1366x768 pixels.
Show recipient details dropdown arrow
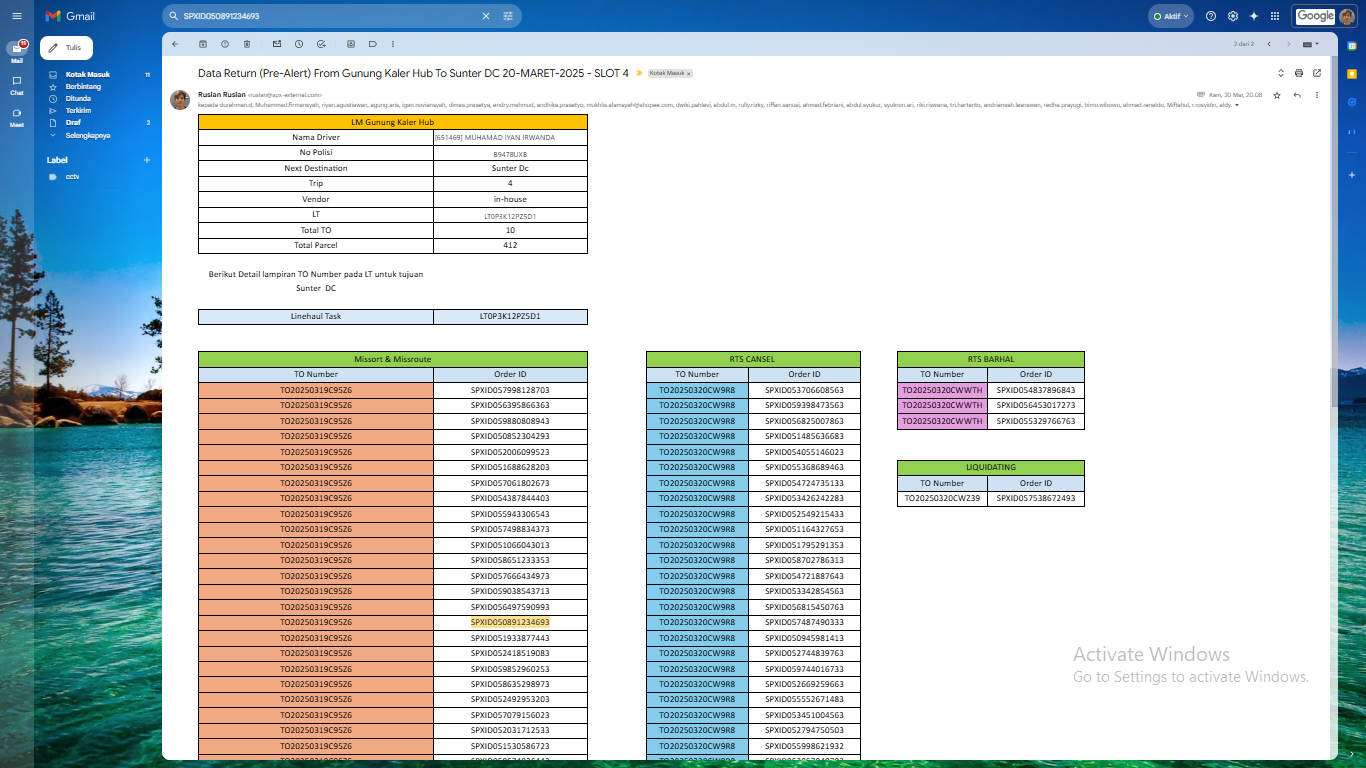1237,105
